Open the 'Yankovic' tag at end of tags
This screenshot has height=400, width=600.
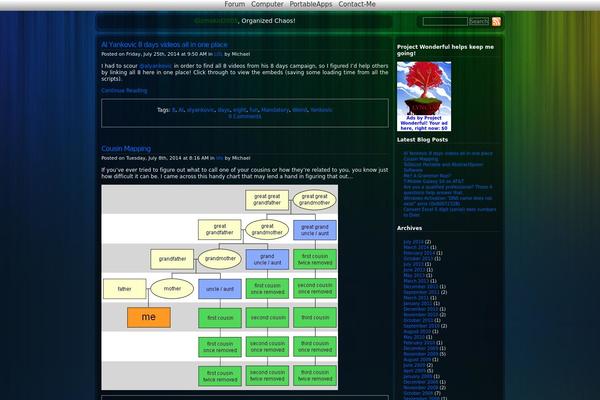pos(321,110)
